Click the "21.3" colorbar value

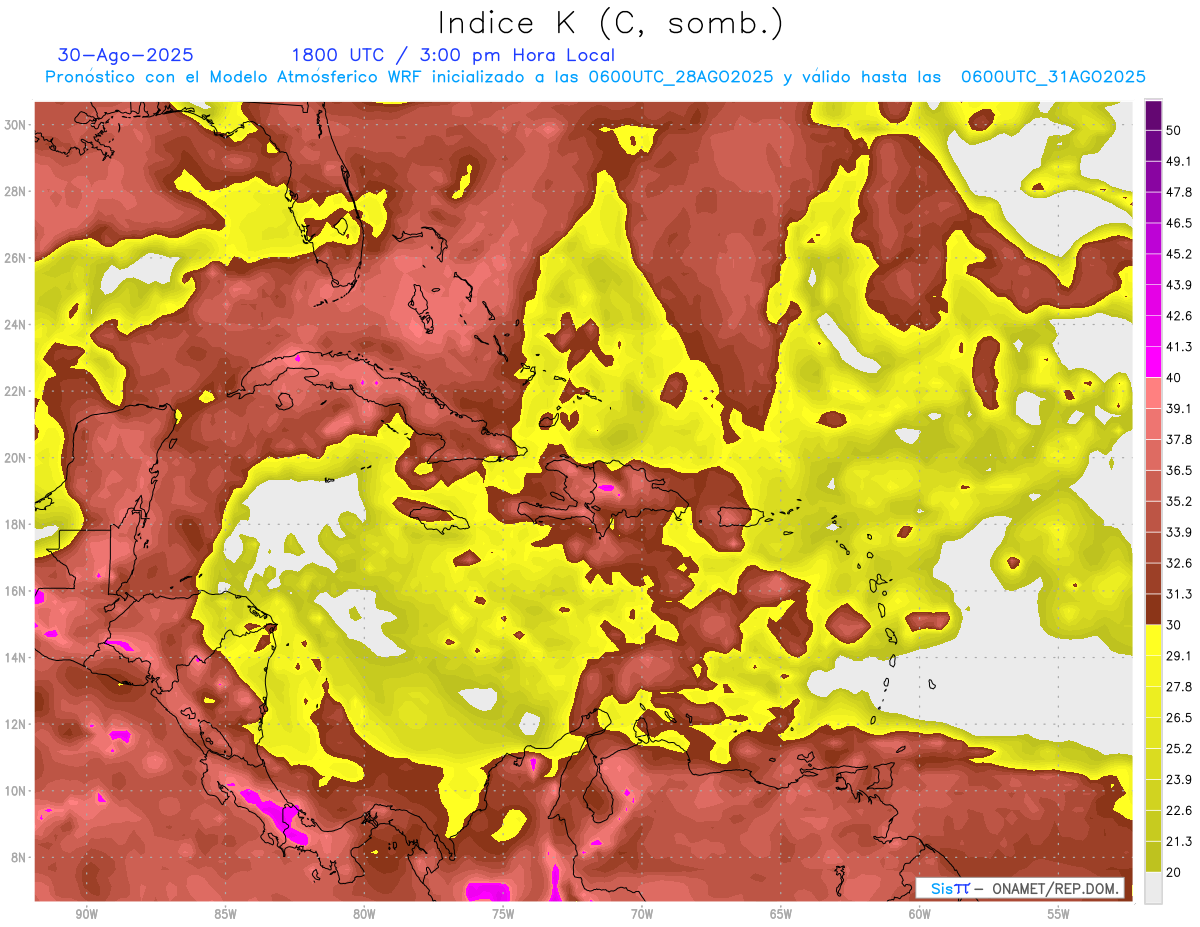tap(1178, 842)
